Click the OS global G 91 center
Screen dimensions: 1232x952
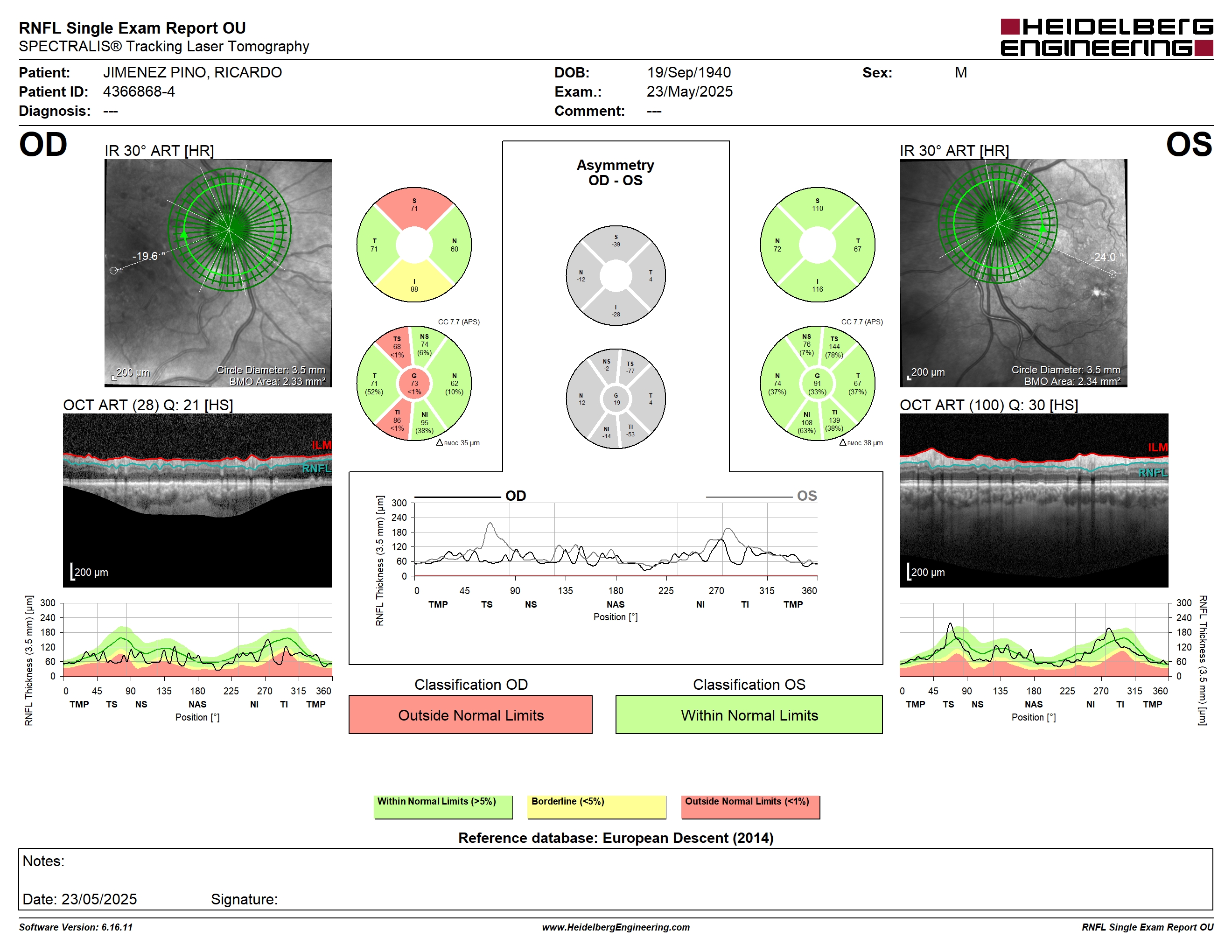[x=817, y=384]
